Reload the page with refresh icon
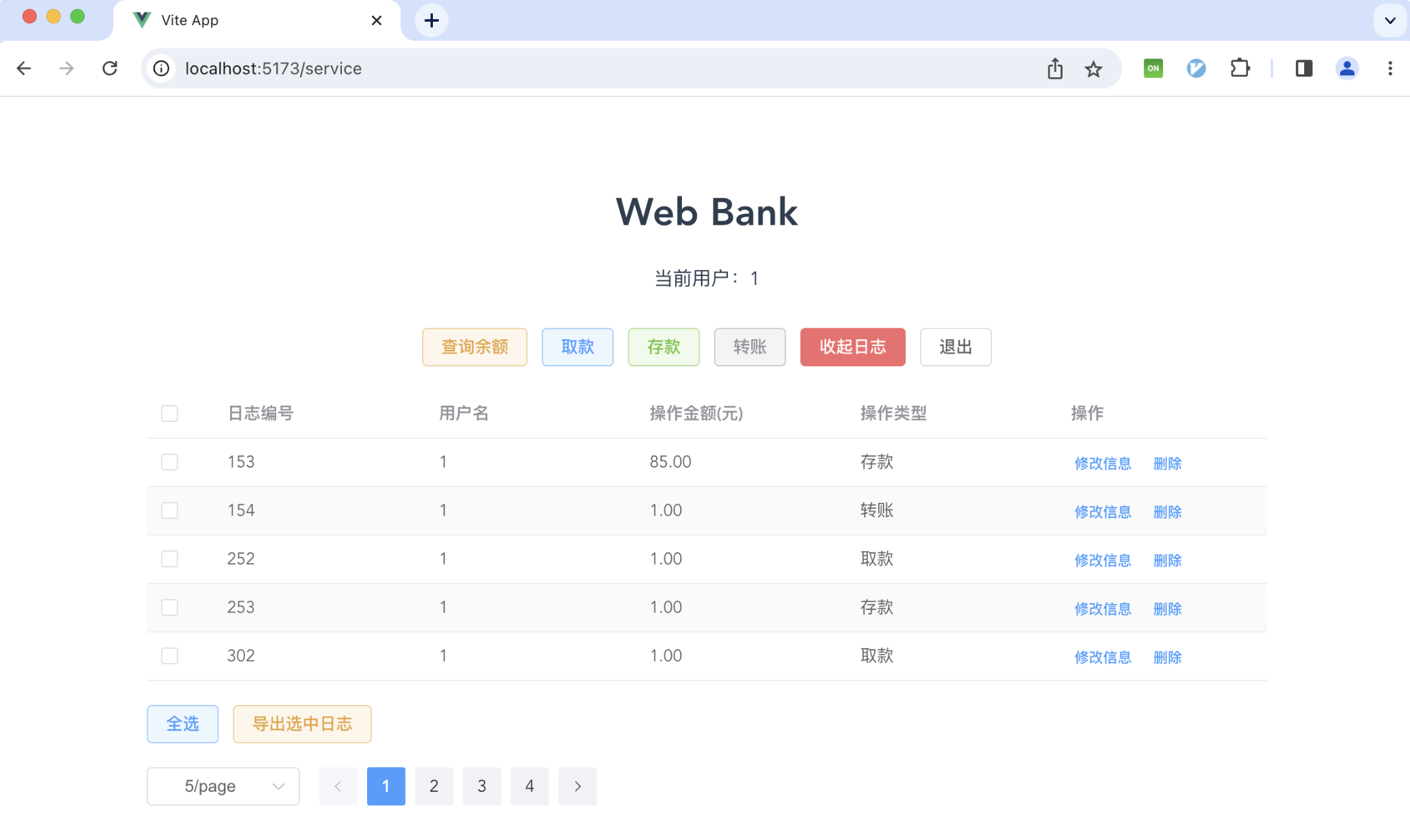The image size is (1410, 840). point(110,69)
